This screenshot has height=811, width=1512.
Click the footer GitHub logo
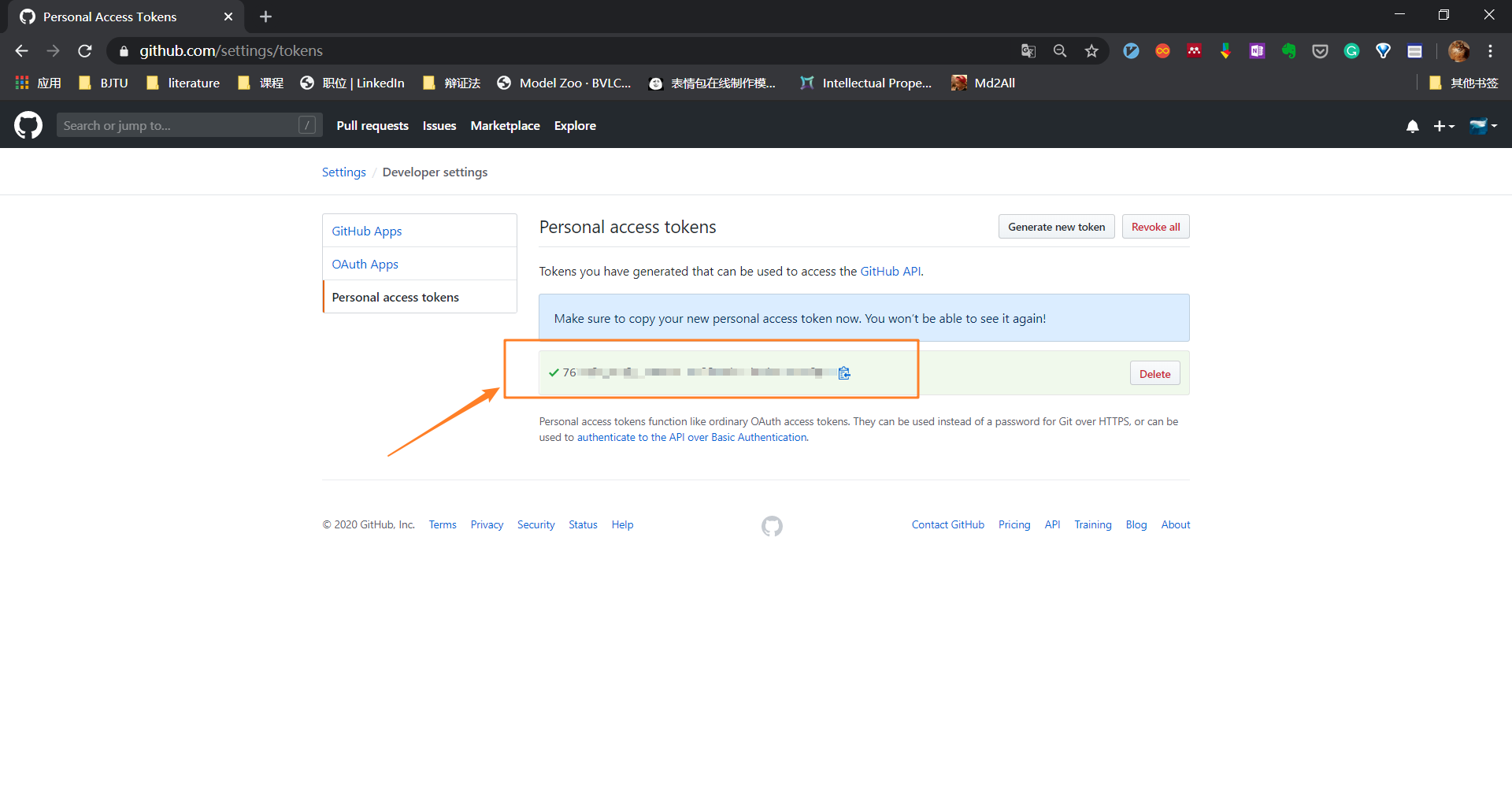pos(772,526)
